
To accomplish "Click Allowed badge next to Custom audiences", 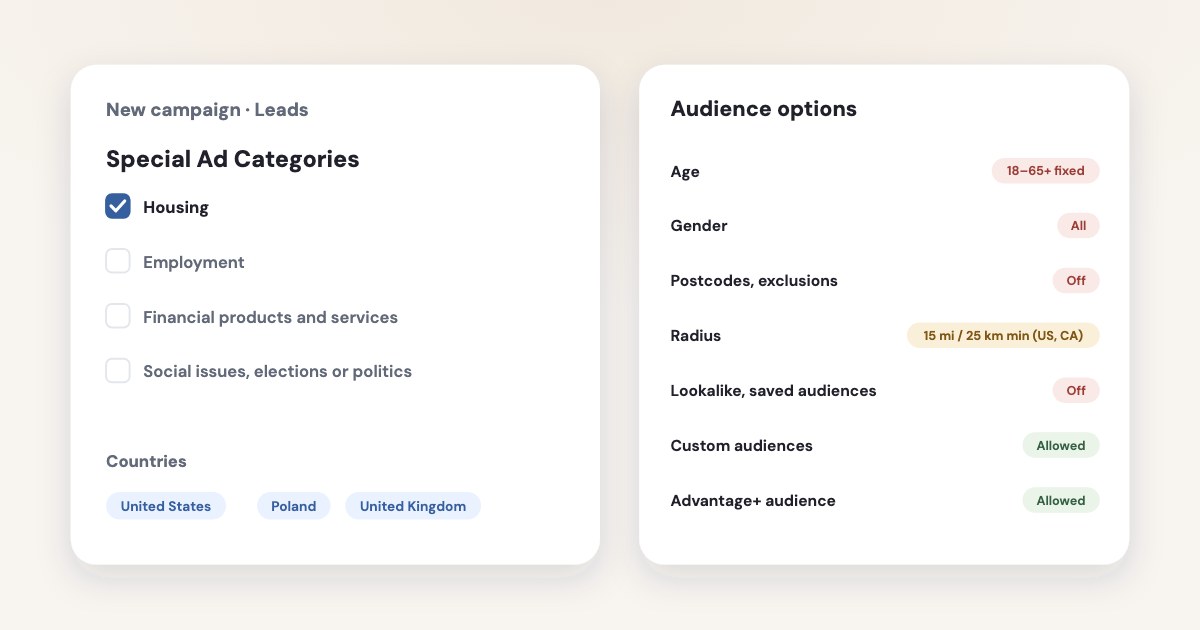I will 1061,446.
